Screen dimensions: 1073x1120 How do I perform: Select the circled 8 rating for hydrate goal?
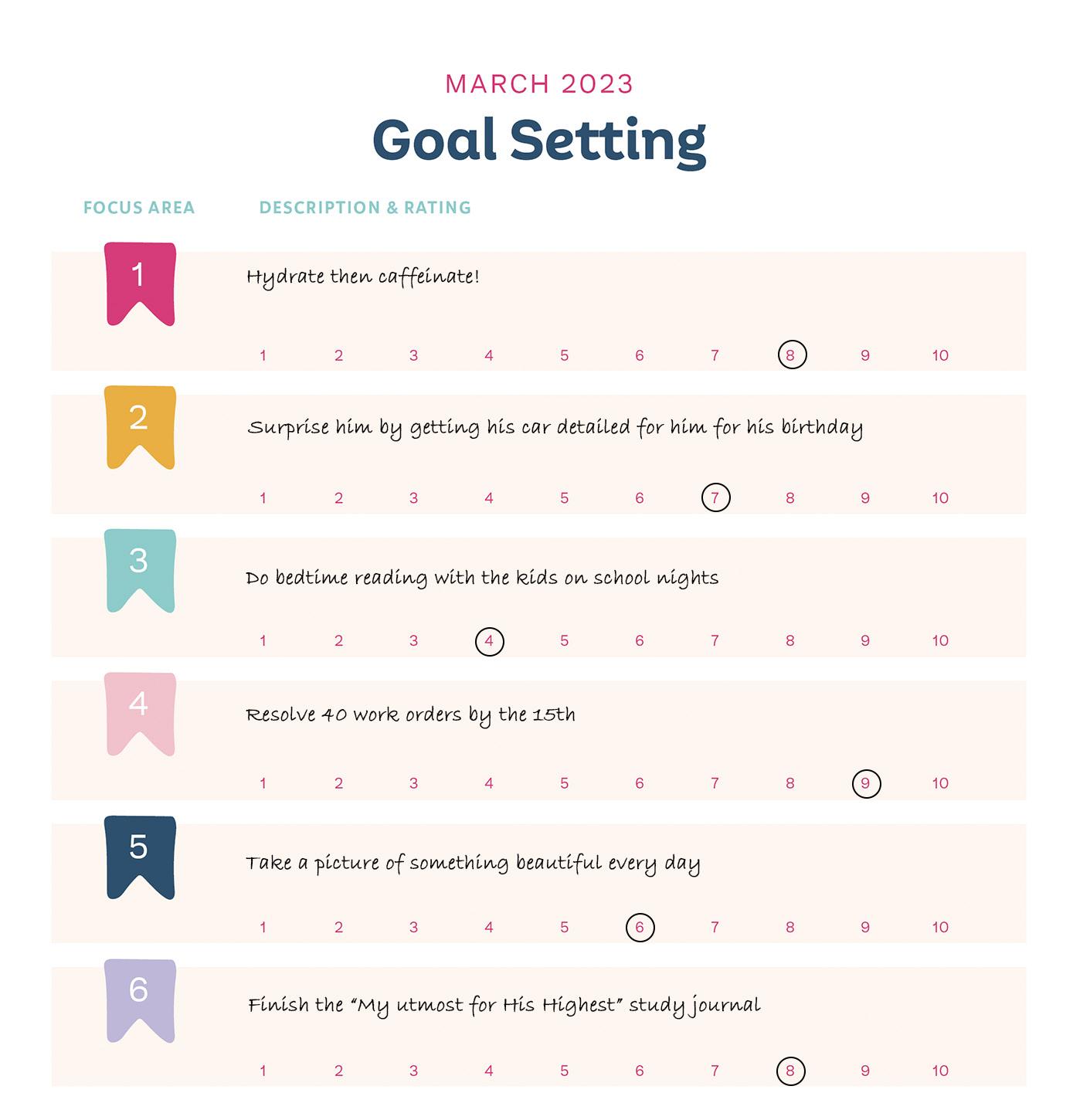click(x=791, y=355)
